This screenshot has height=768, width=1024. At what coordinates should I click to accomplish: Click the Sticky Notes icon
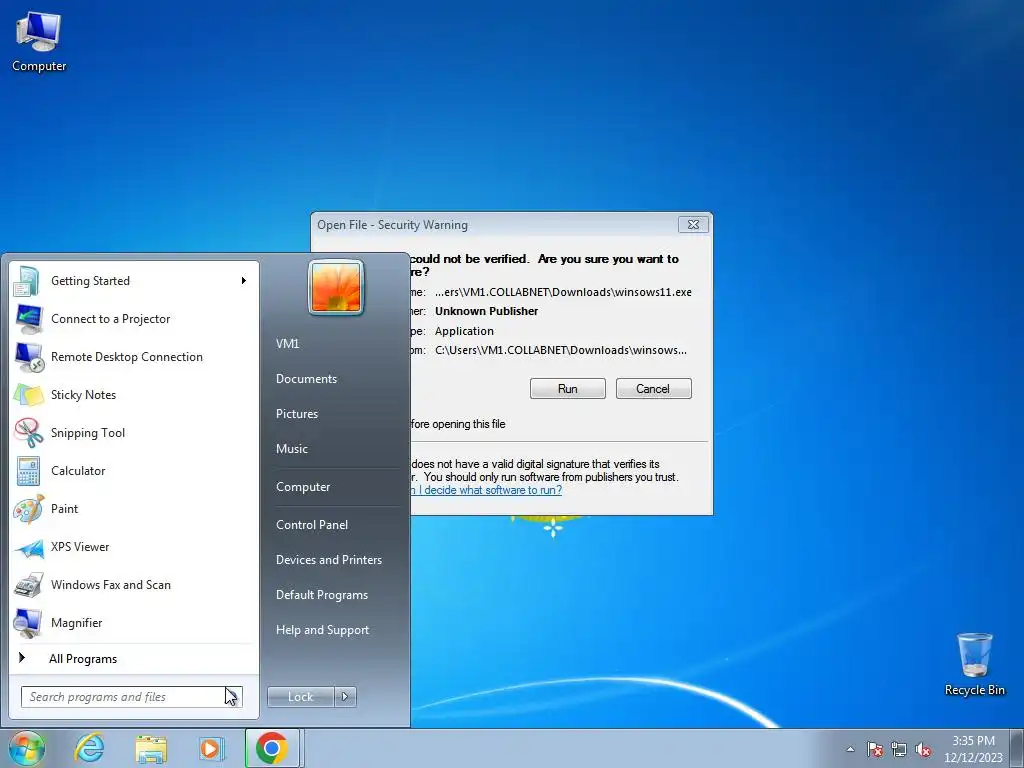(28, 394)
